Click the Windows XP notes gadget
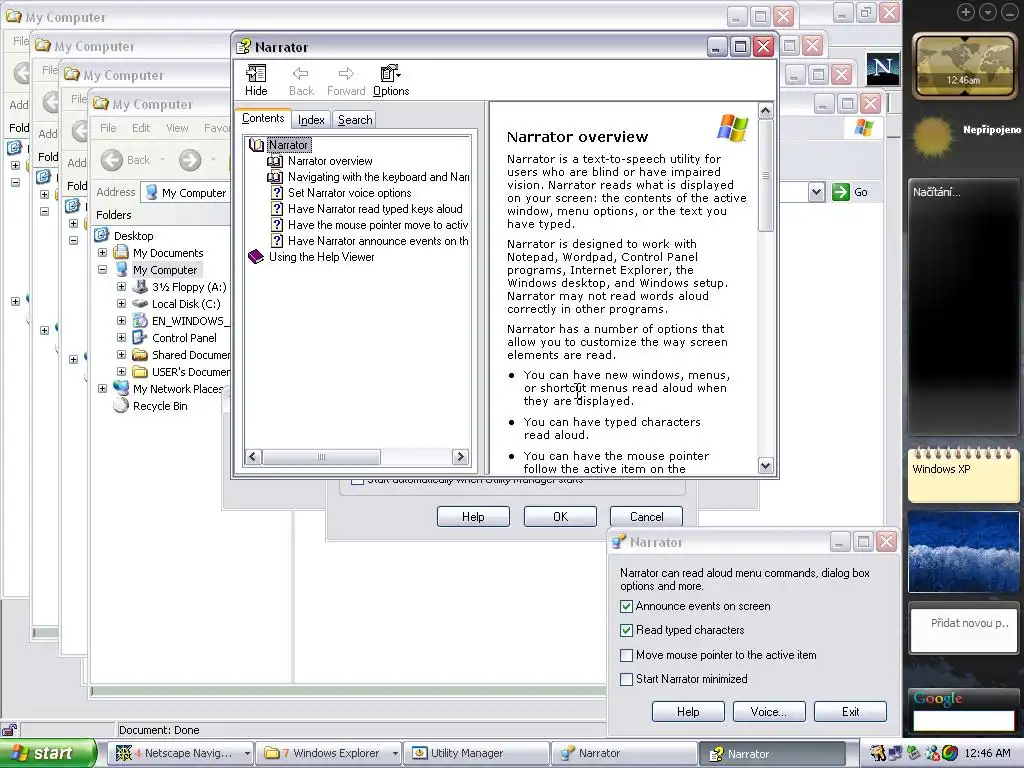Image resolution: width=1024 pixels, height=768 pixels. click(x=963, y=475)
